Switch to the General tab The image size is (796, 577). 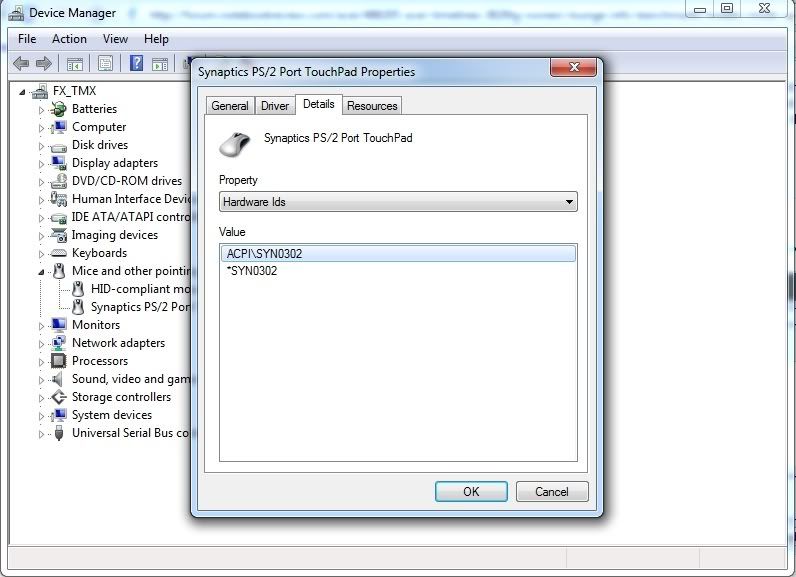tap(230, 106)
